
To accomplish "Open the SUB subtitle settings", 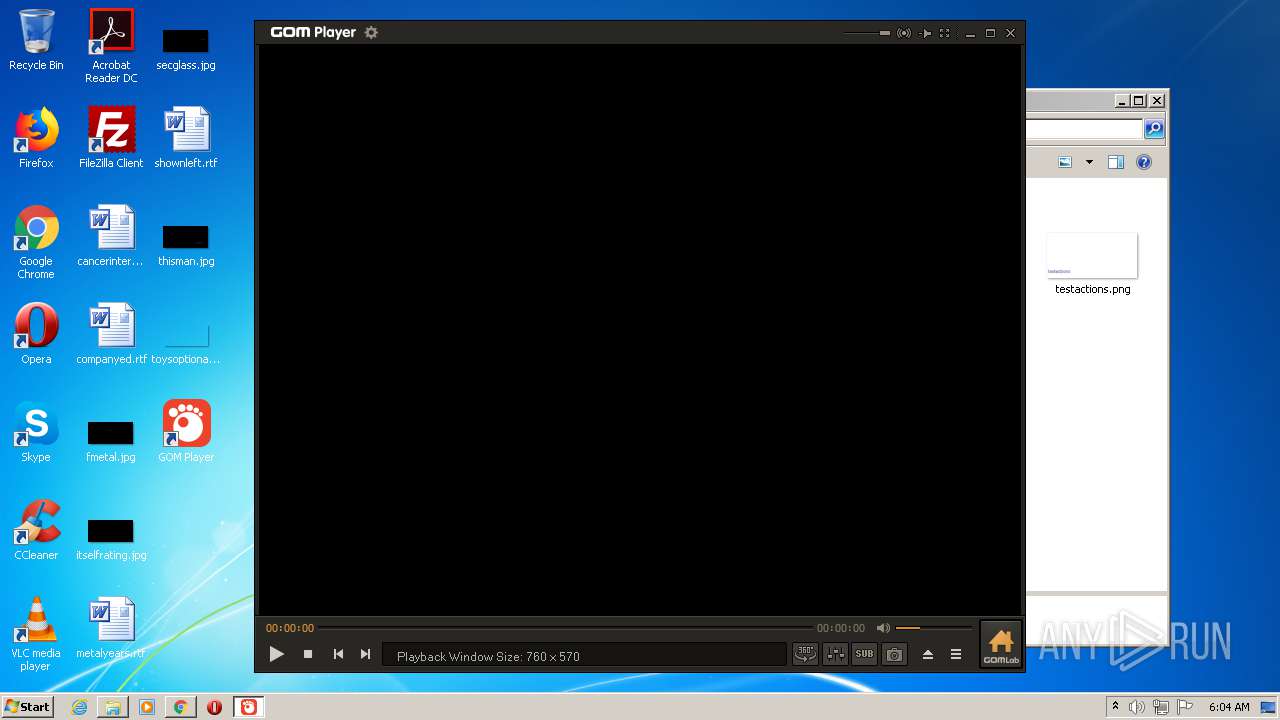I will pyautogui.click(x=864, y=654).
